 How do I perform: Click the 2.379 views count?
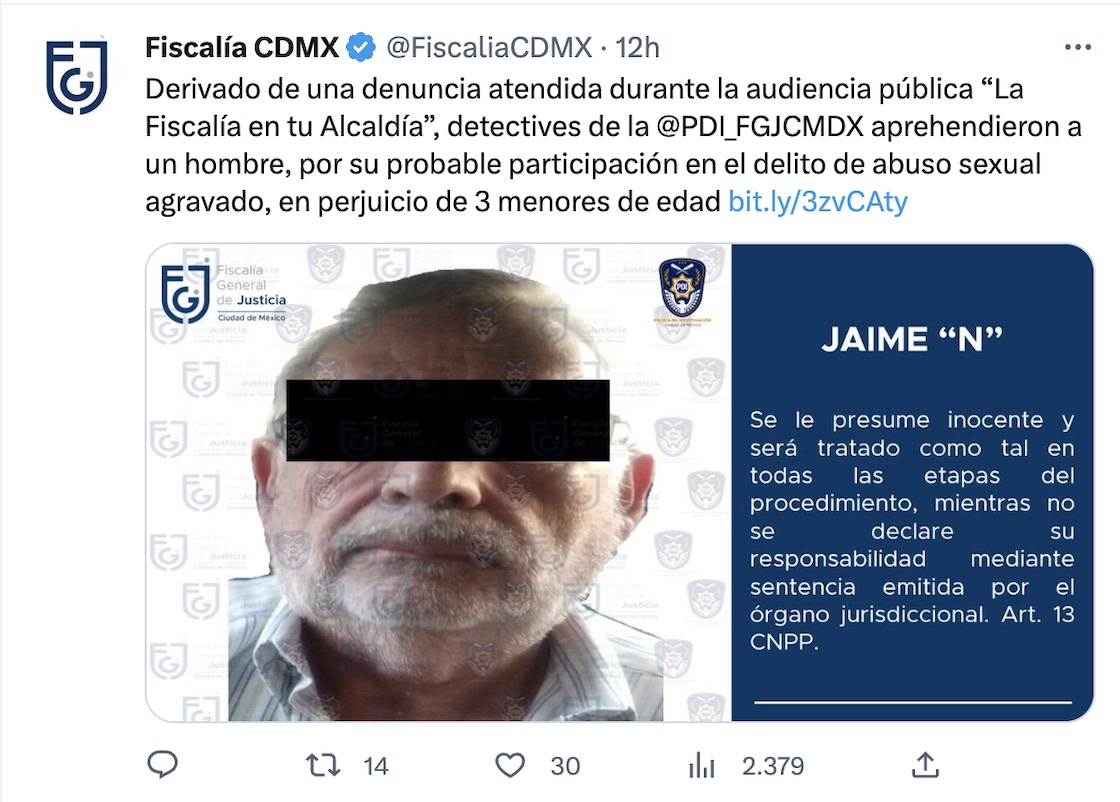(773, 766)
